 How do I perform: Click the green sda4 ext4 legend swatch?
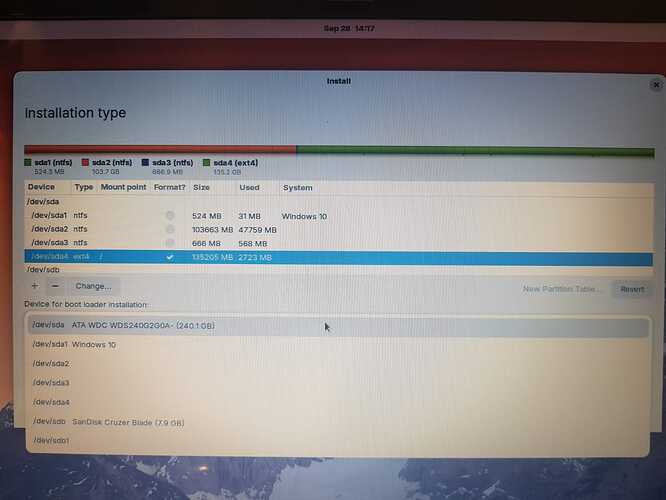tap(206, 162)
